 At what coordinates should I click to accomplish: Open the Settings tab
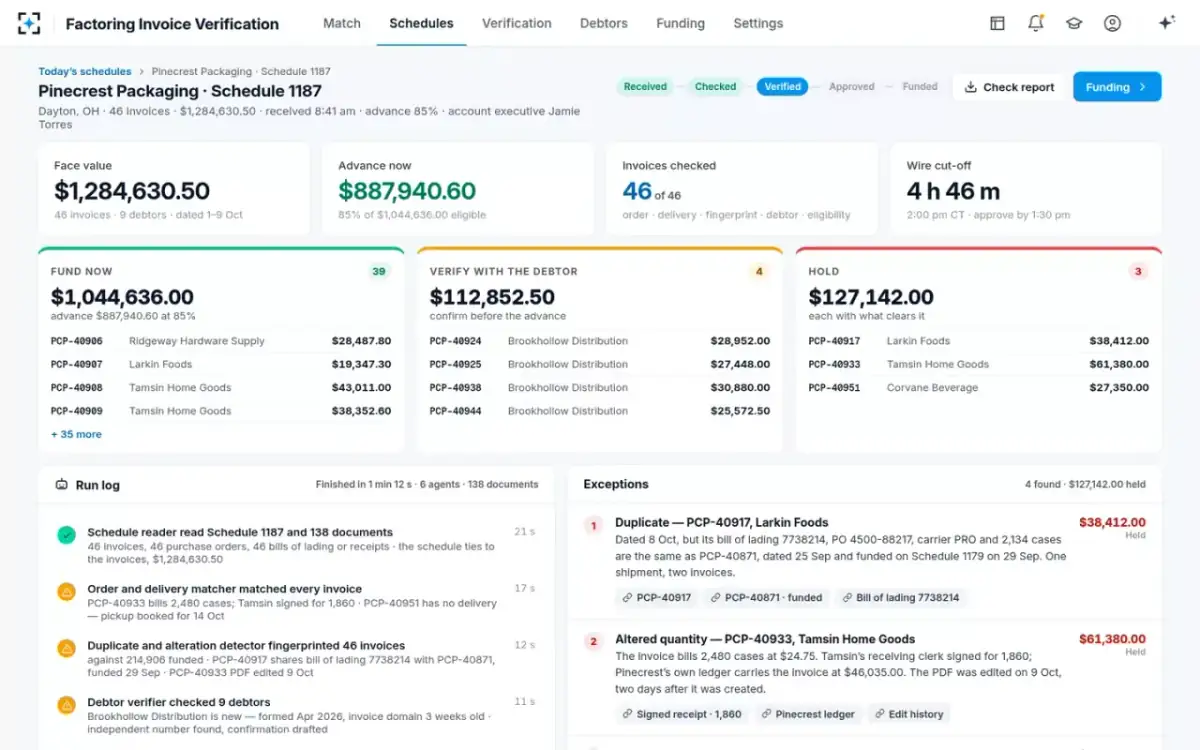click(x=758, y=23)
